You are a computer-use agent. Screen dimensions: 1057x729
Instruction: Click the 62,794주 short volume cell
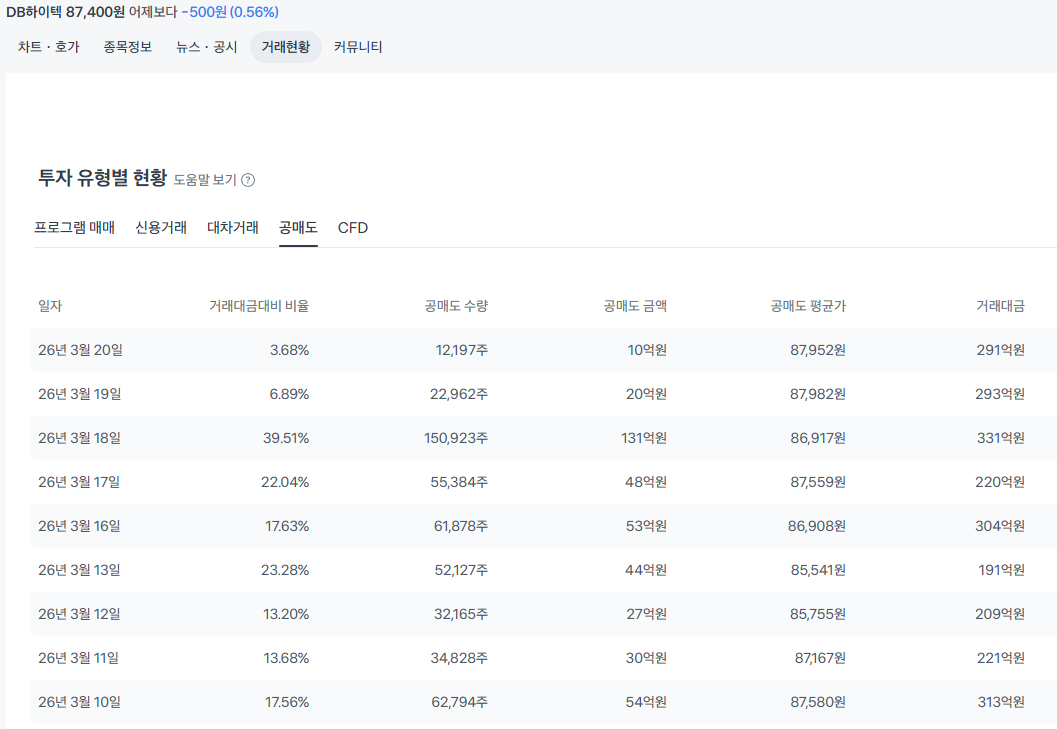tap(460, 702)
